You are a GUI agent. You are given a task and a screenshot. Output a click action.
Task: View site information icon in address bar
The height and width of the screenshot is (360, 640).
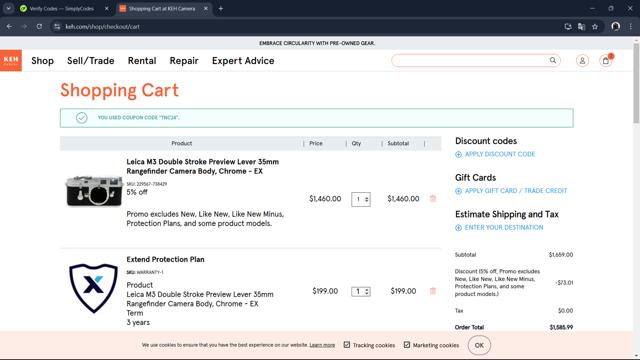57,27
